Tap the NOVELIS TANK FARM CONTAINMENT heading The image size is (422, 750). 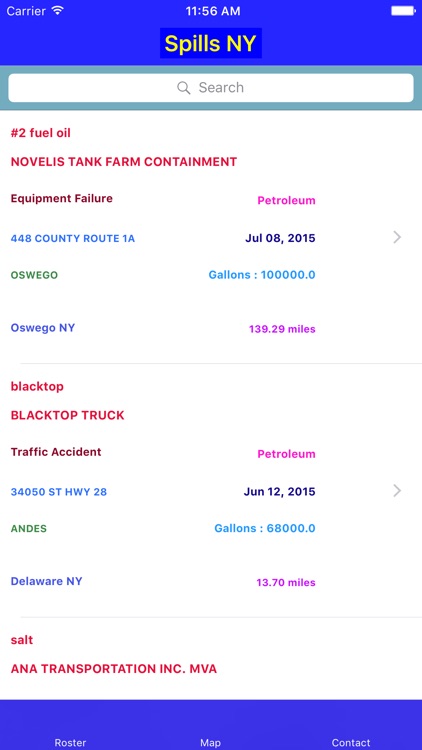(124, 162)
